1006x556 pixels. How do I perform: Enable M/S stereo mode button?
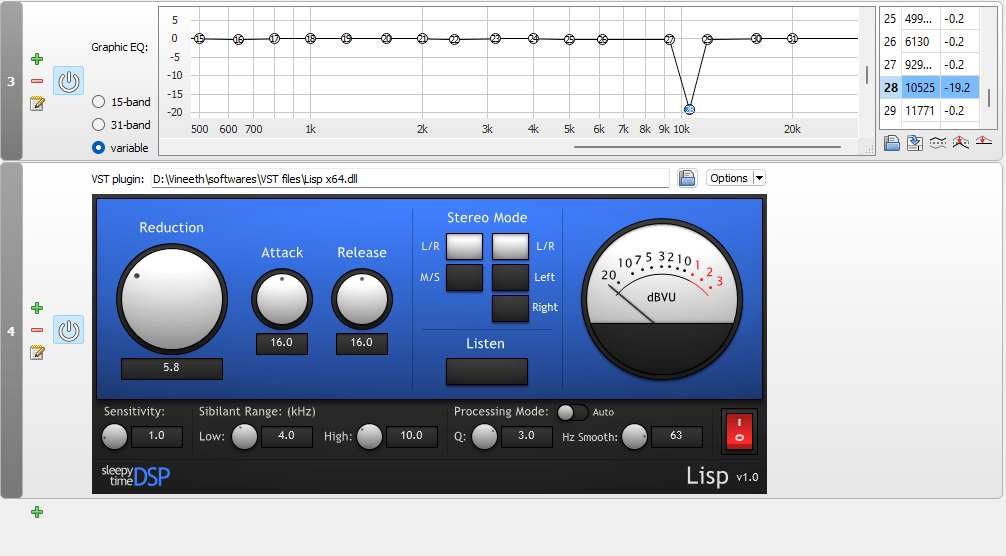pos(465,277)
